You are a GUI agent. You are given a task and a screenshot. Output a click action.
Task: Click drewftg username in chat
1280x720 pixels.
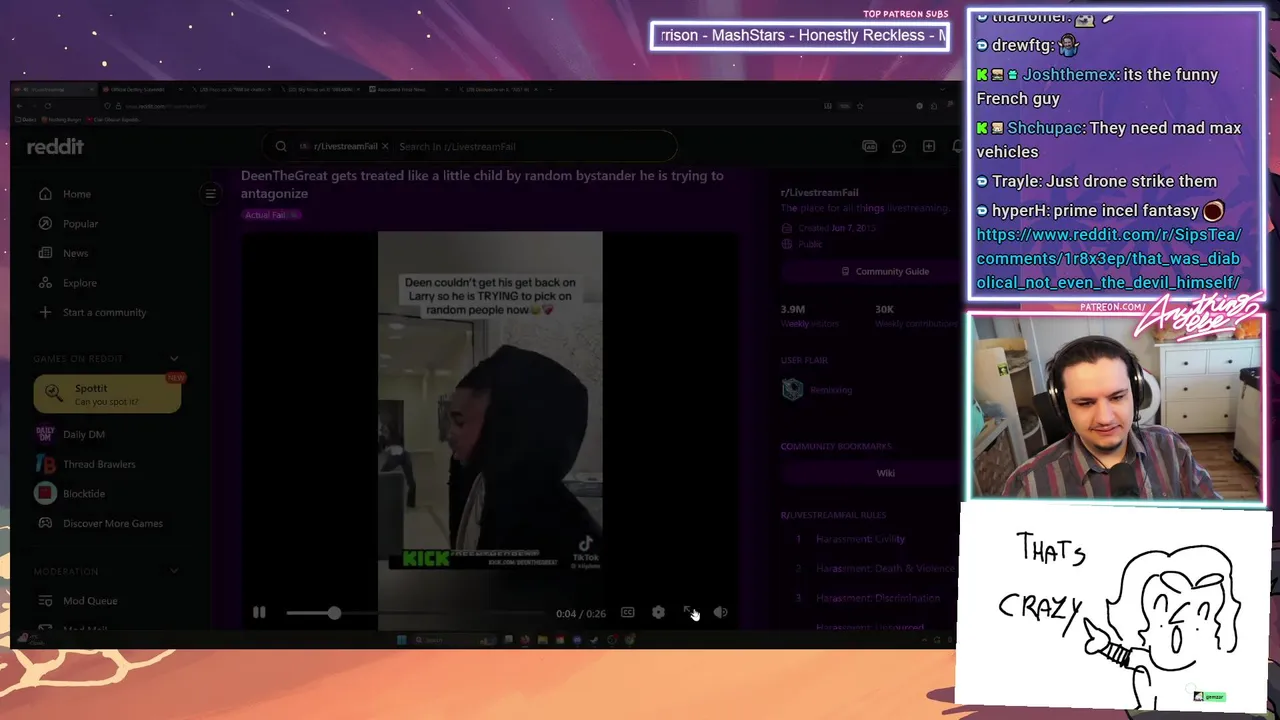tap(1019, 45)
